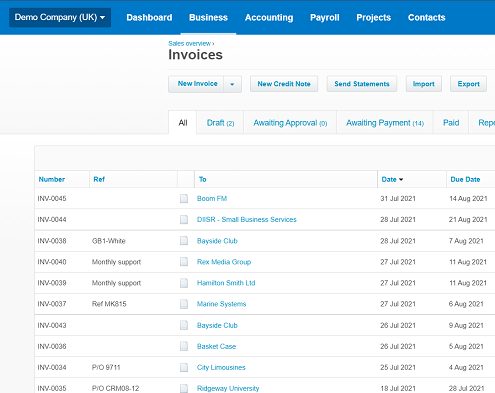Open the Hamilton Smith Ltd link
This screenshot has height=393, width=495.
coord(226,283)
